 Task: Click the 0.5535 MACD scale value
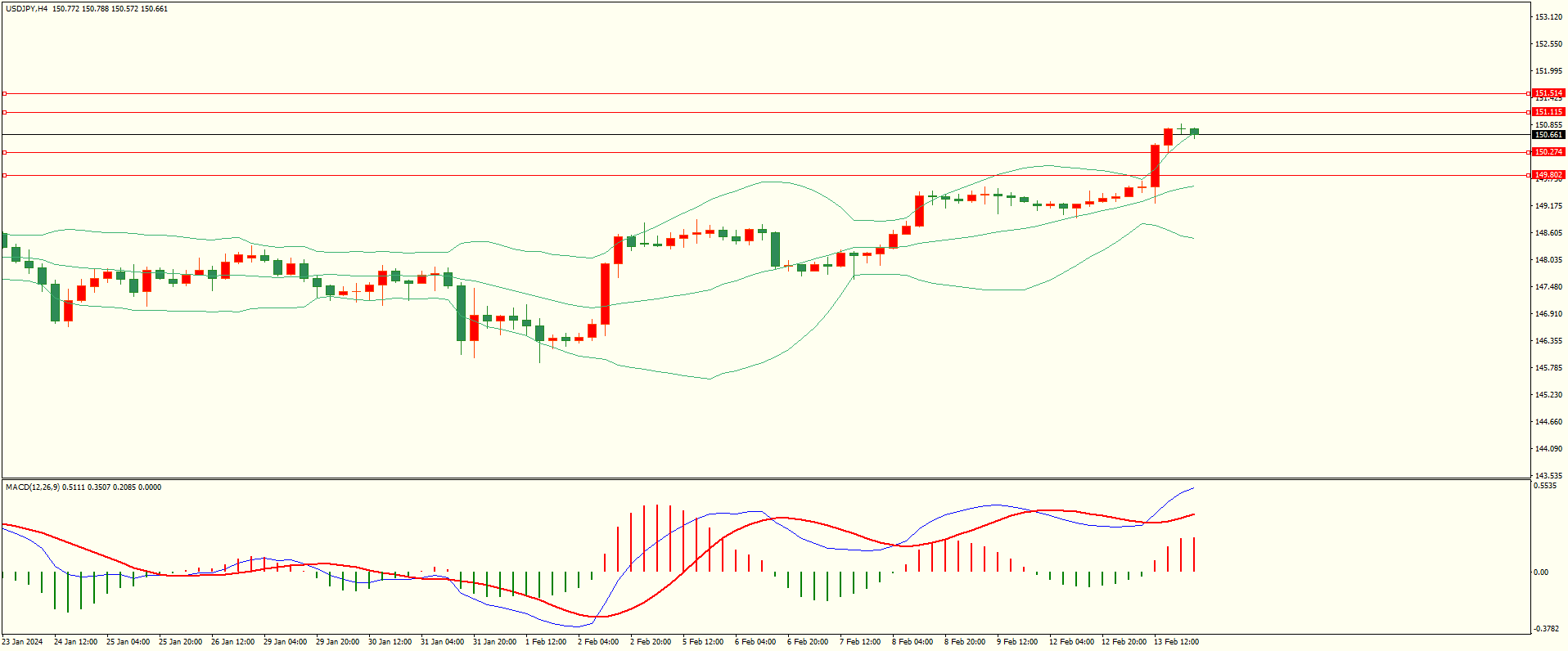point(1545,486)
